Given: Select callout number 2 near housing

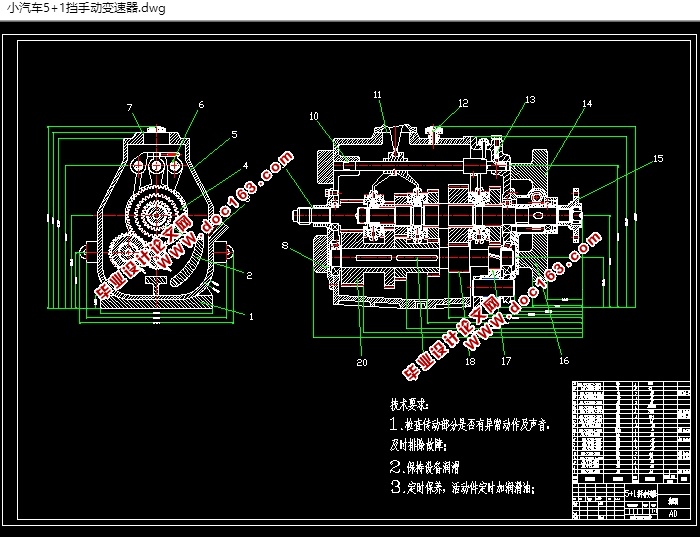Looking at the screenshot, I should pos(249,275).
